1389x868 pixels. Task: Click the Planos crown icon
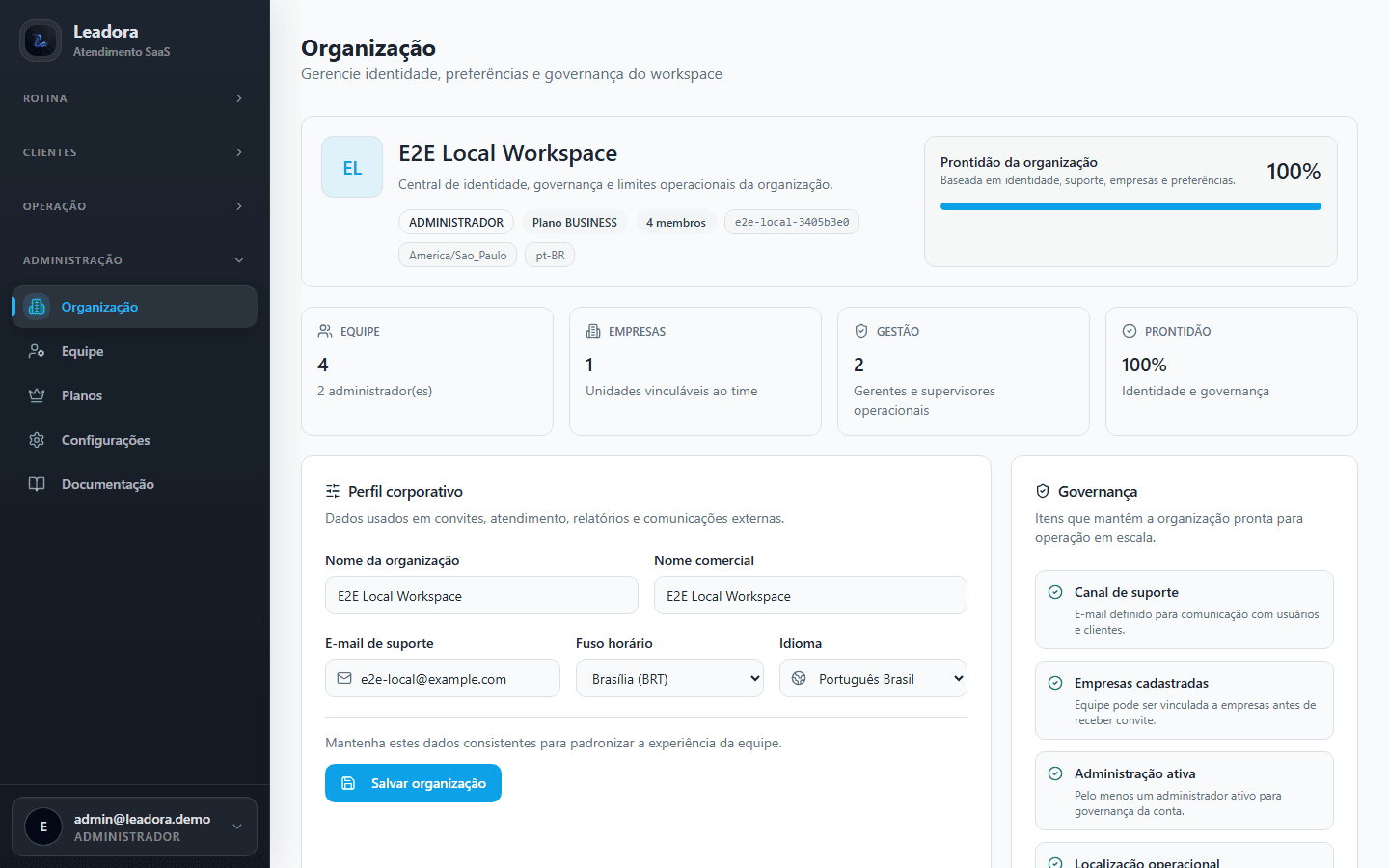(x=37, y=395)
